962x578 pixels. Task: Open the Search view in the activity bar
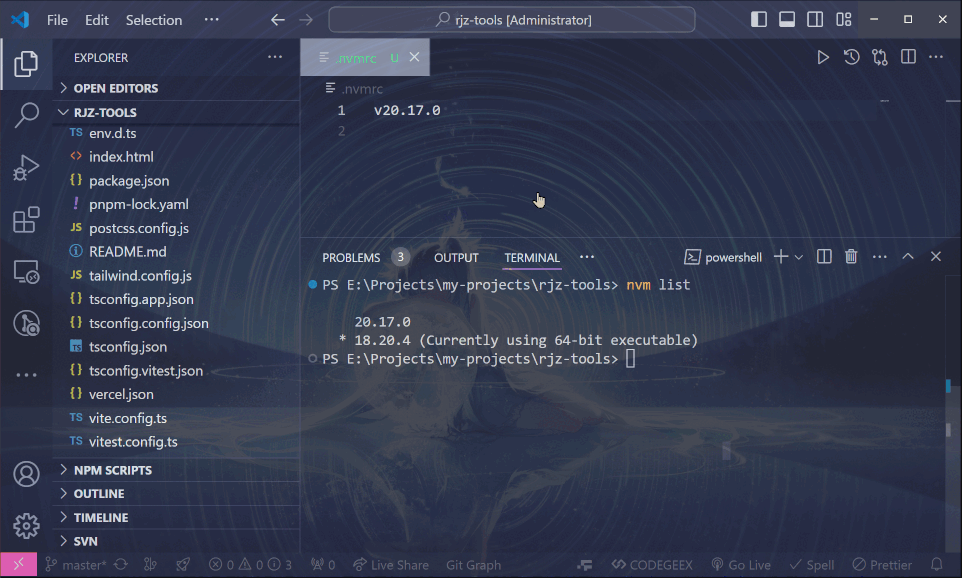click(26, 115)
